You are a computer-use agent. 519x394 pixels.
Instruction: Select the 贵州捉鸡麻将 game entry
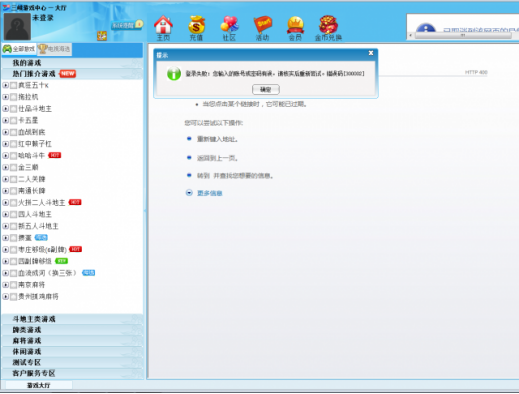pyautogui.click(x=38, y=297)
